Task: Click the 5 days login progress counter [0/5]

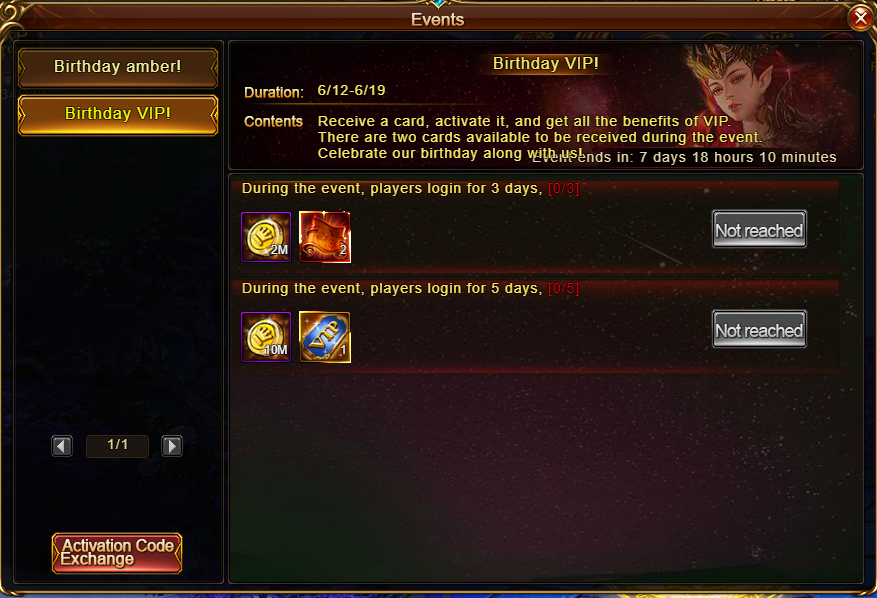Action: tap(563, 289)
